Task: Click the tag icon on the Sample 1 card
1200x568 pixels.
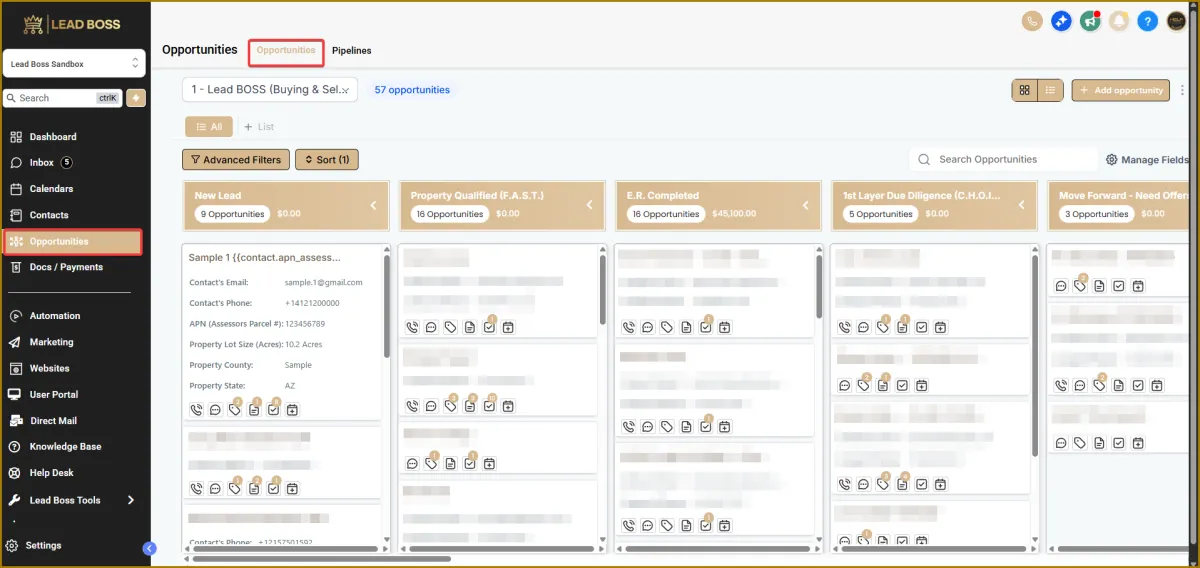Action: 235,410
